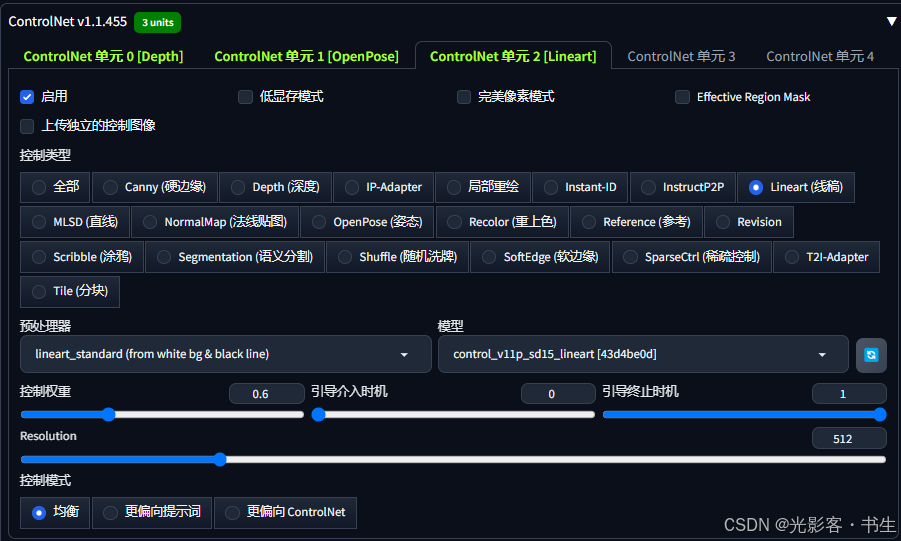Select SparseCtrl (稀疏控制) control type
Screen dimensions: 901x541
(x=692, y=257)
